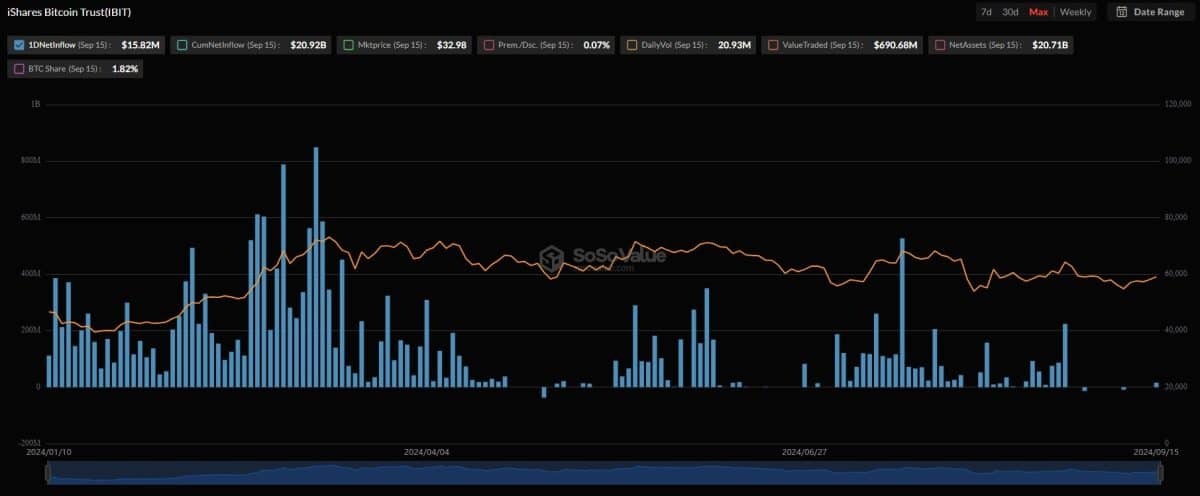The image size is (1200, 496).
Task: Enable the ValueTraded series checkbox
Action: click(773, 45)
